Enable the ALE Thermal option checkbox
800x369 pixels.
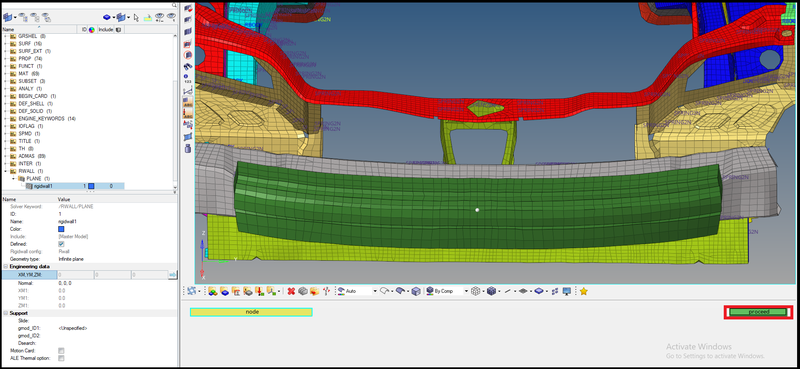coord(61,358)
